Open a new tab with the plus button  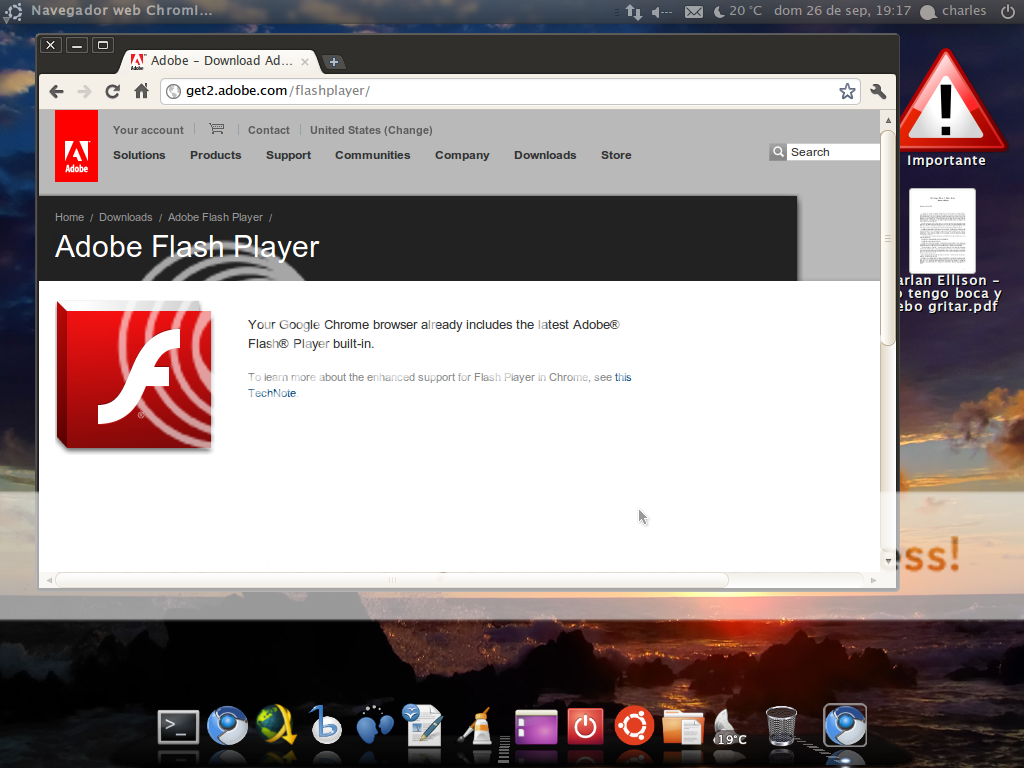click(334, 62)
